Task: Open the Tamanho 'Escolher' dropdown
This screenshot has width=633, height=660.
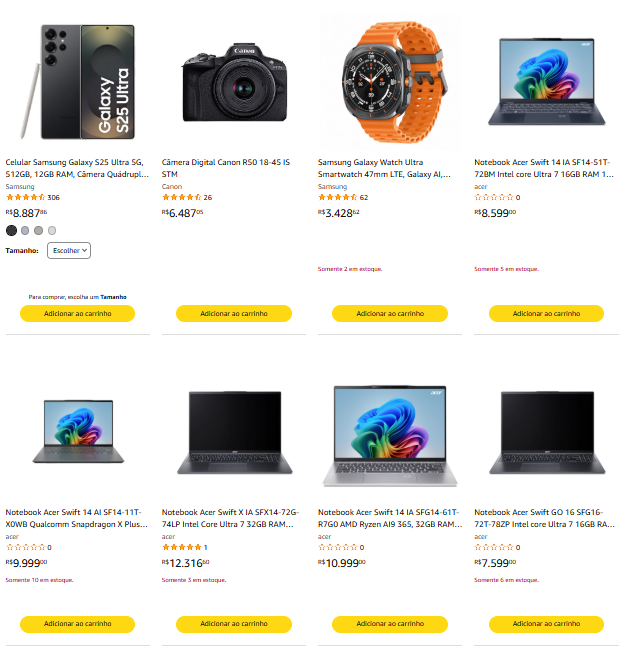Action: tap(69, 250)
